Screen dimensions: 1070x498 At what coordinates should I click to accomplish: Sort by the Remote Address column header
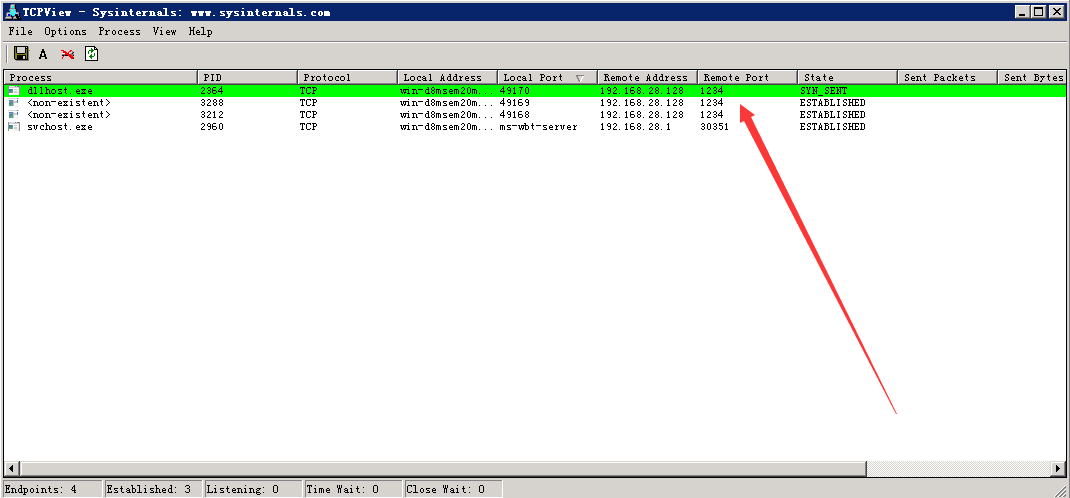(x=646, y=77)
